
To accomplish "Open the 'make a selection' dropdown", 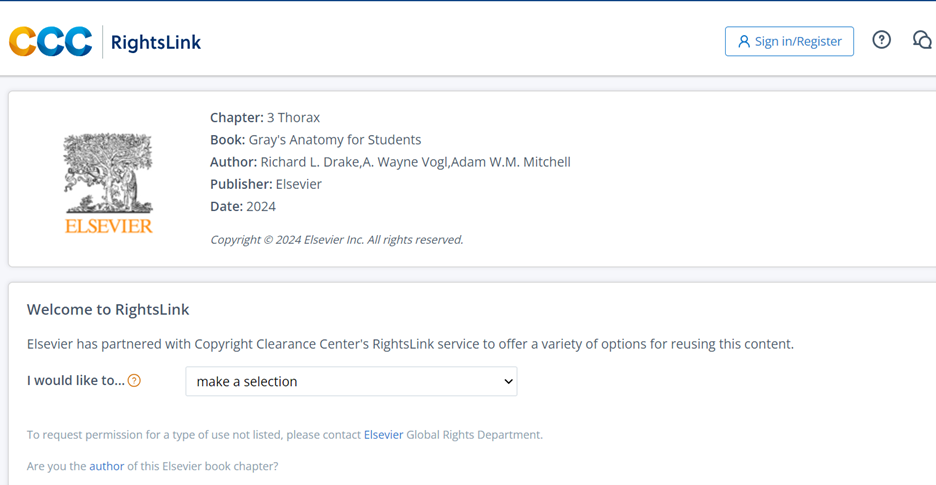I will coord(351,381).
